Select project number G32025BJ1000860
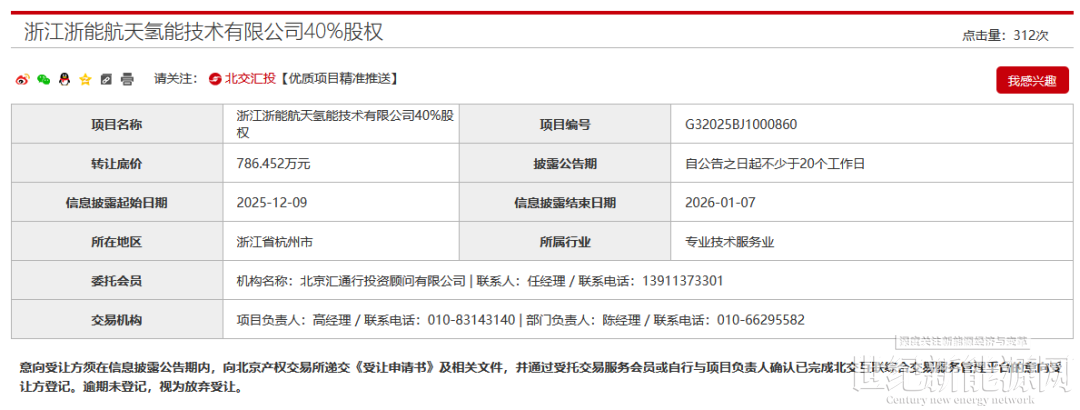 pyautogui.click(x=741, y=124)
